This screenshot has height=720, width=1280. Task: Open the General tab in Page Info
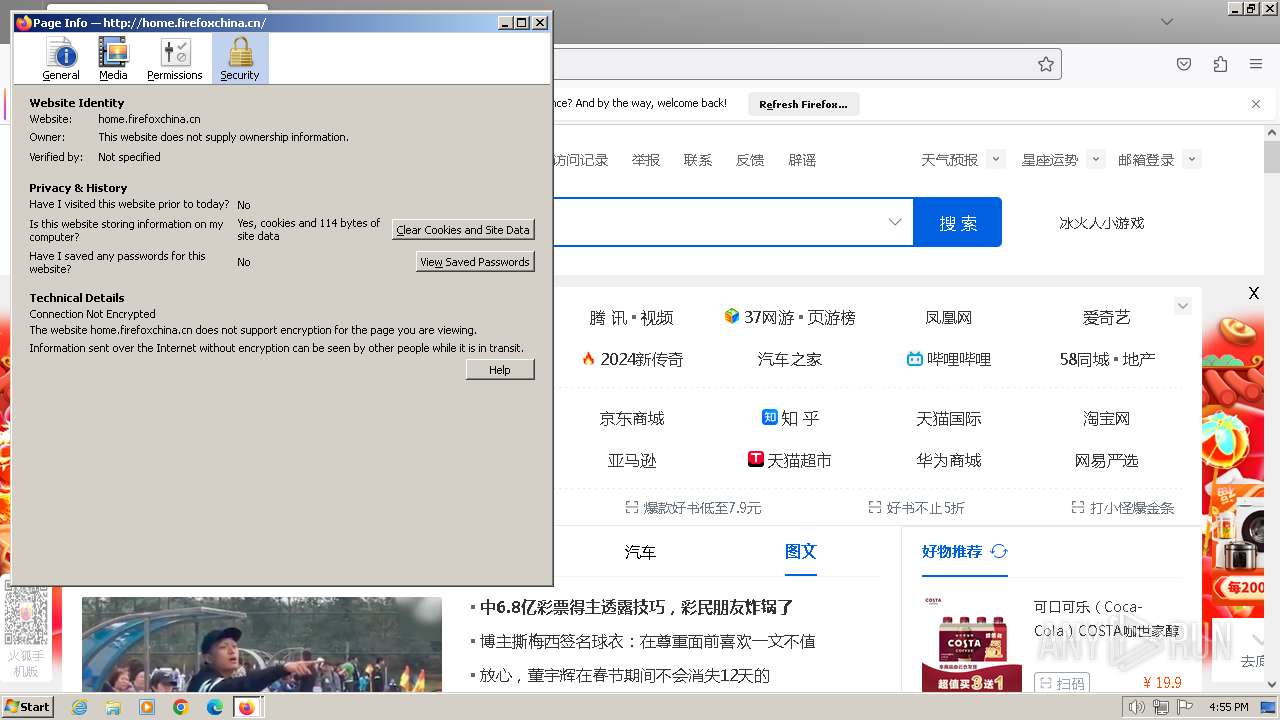click(x=61, y=58)
